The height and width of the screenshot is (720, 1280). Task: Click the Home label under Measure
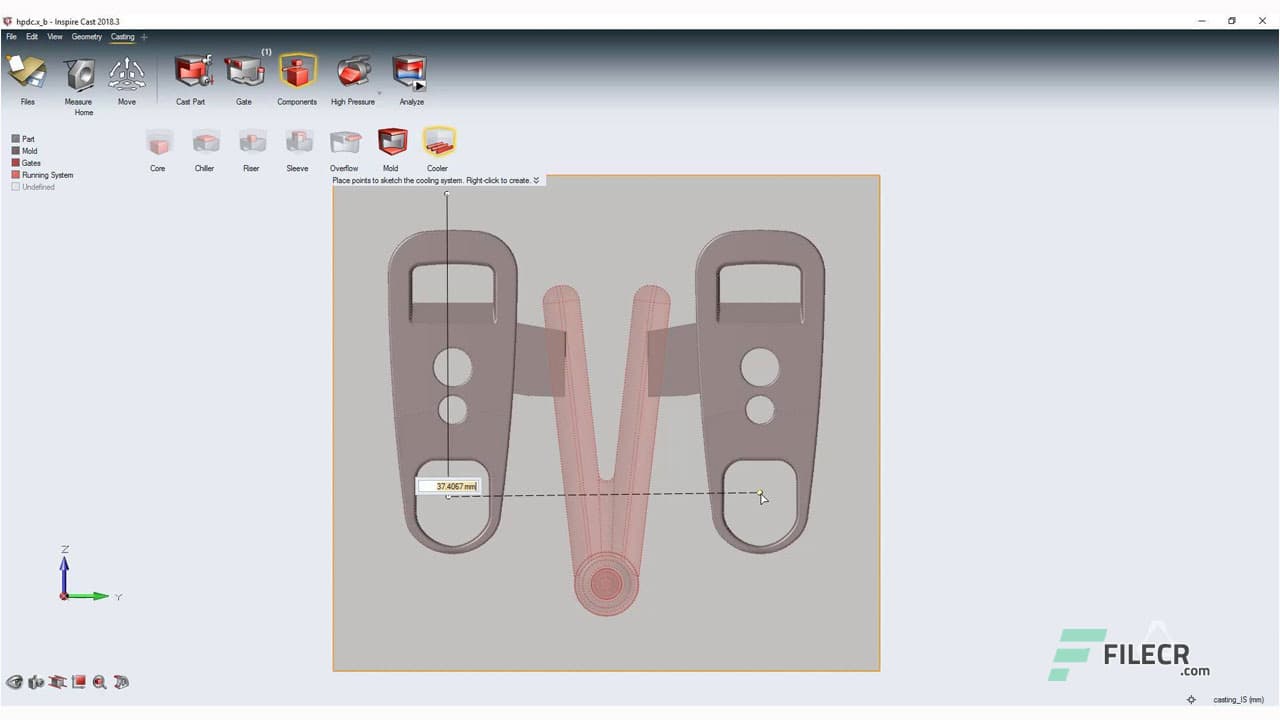tap(84, 113)
